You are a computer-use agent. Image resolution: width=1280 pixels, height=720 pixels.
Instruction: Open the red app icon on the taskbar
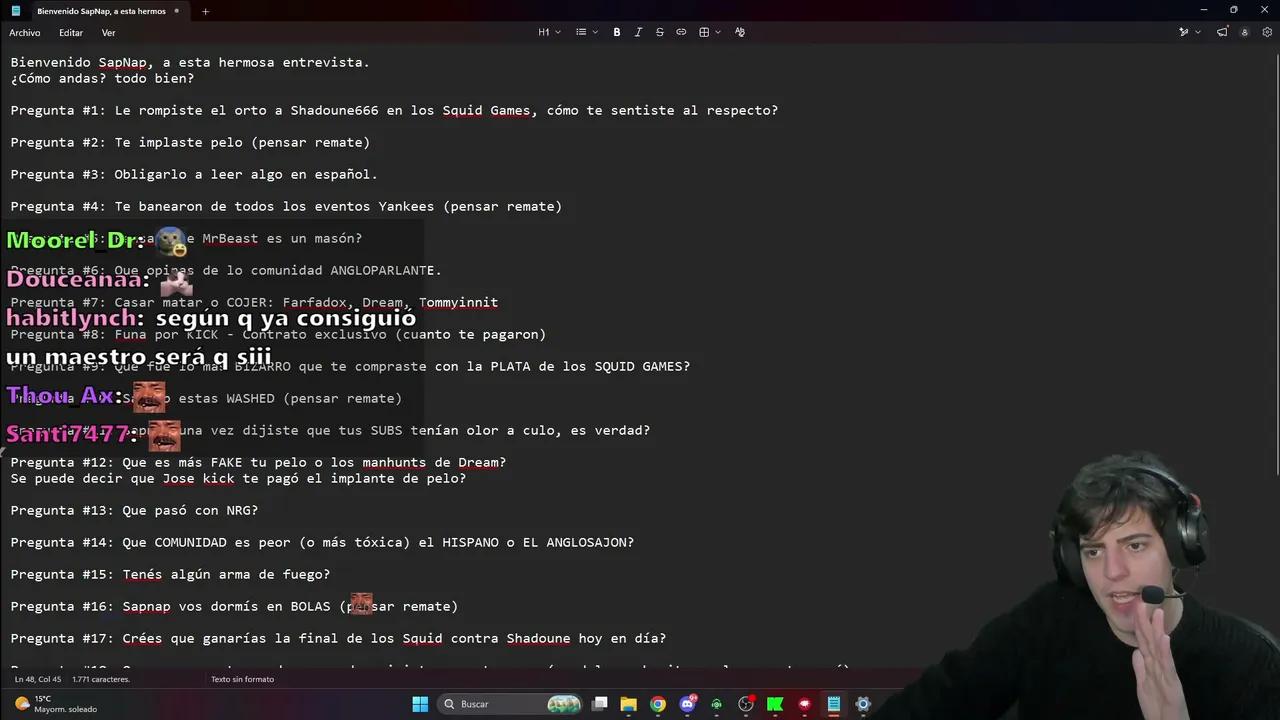(804, 704)
